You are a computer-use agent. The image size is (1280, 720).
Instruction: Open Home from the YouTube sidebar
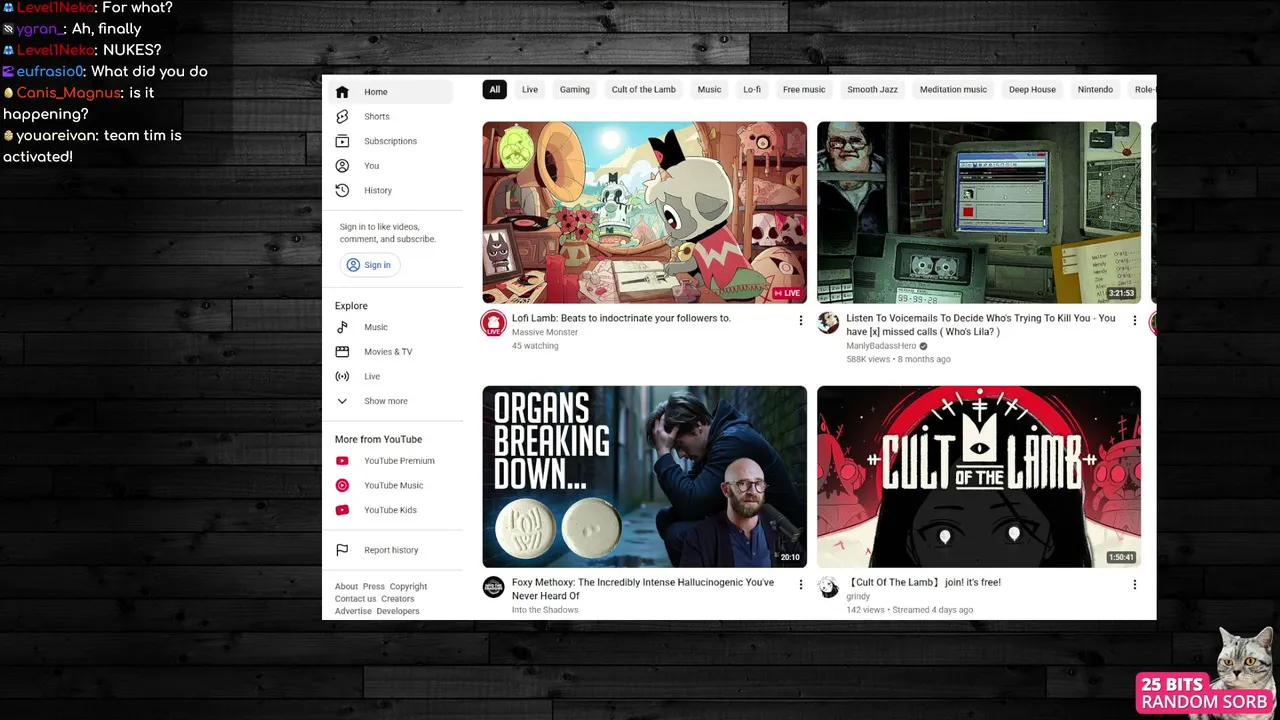tap(391, 92)
